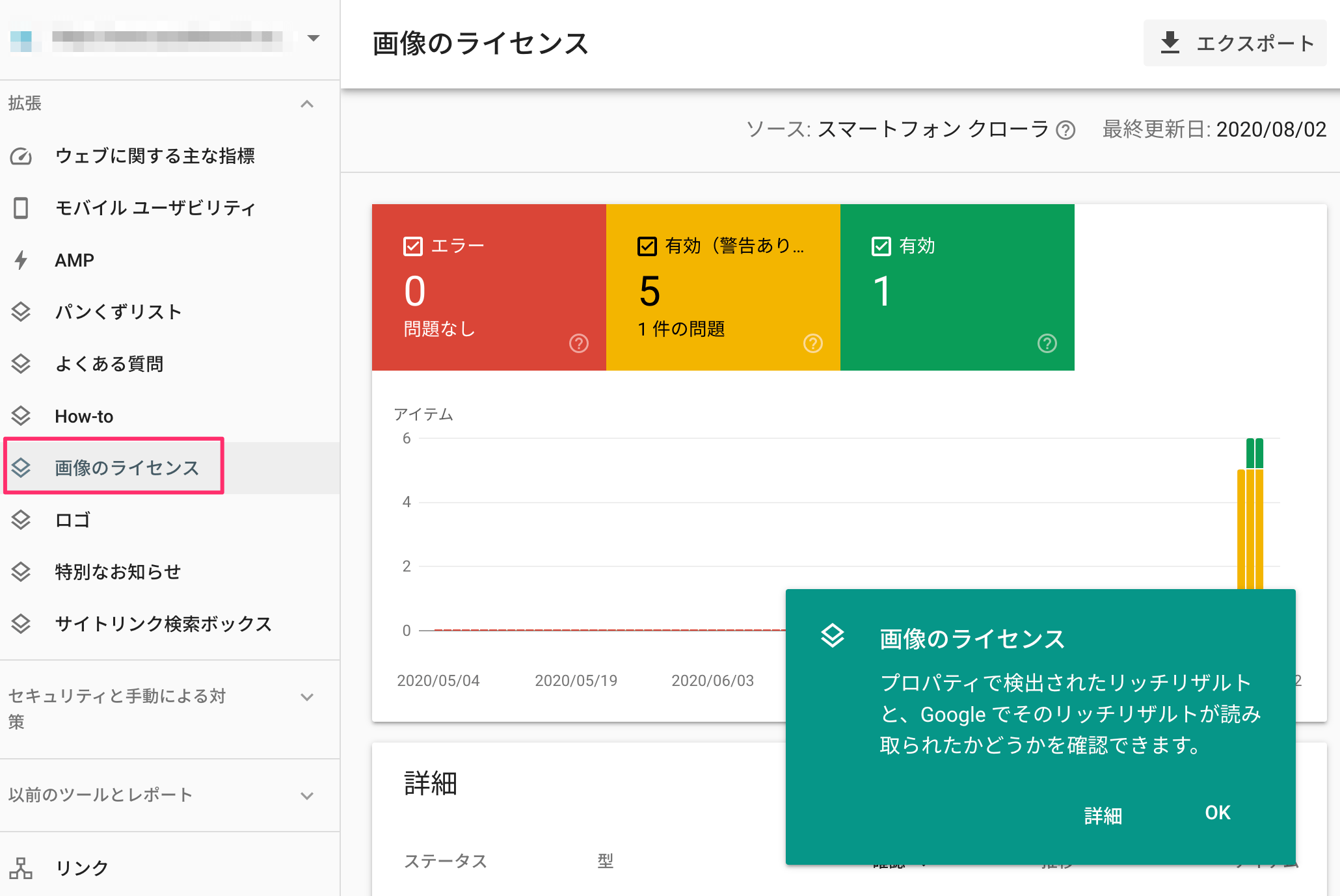Click the sitemap icon beside リンク

(x=21, y=868)
